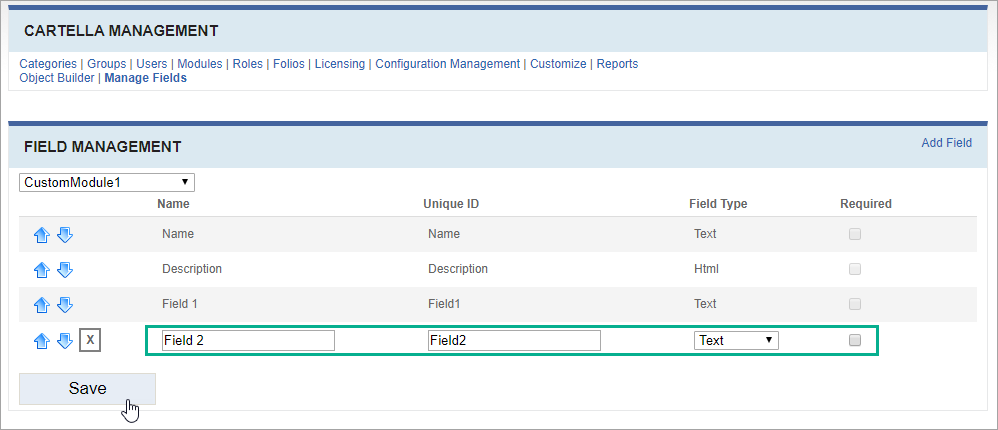Image resolution: width=998 pixels, height=430 pixels.
Task: Open the Users section
Action: [x=151, y=64]
